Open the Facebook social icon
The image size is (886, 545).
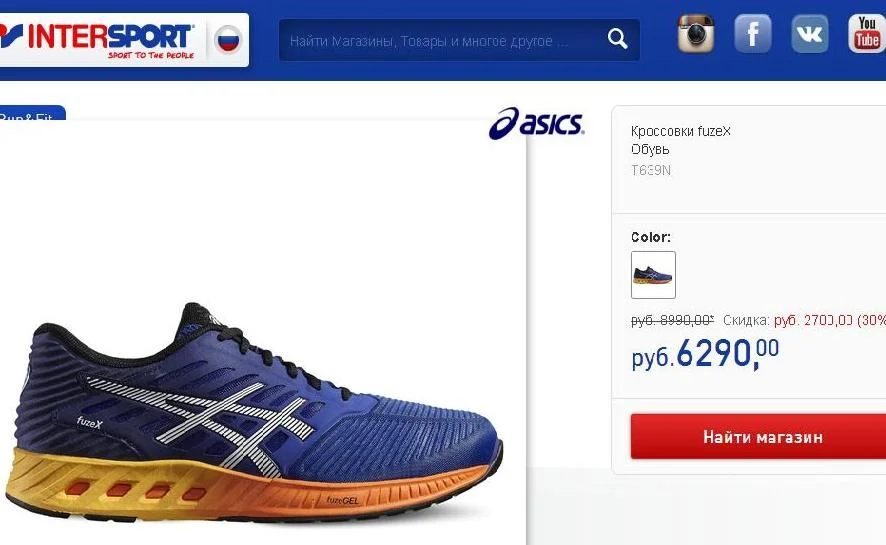click(753, 34)
